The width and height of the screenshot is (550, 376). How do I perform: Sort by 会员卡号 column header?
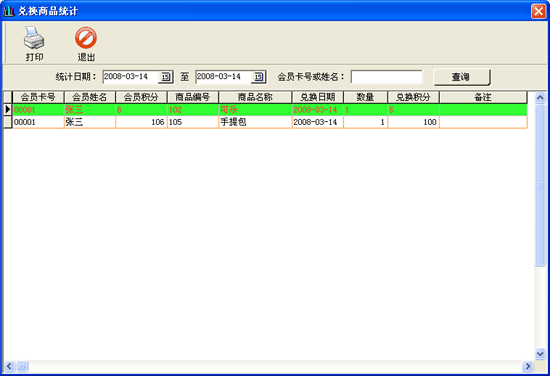coord(38,97)
